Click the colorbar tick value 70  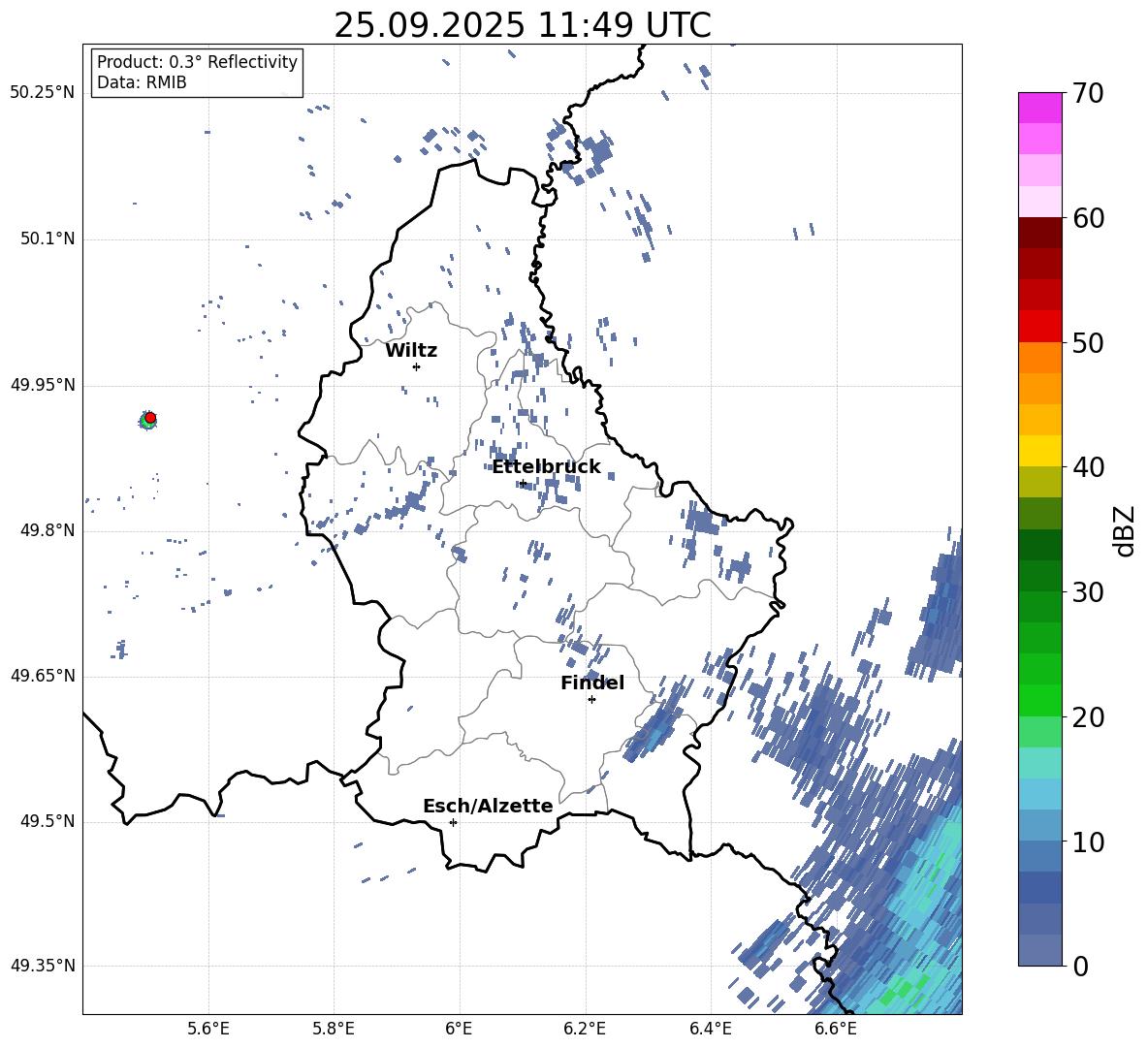[x=1088, y=93]
